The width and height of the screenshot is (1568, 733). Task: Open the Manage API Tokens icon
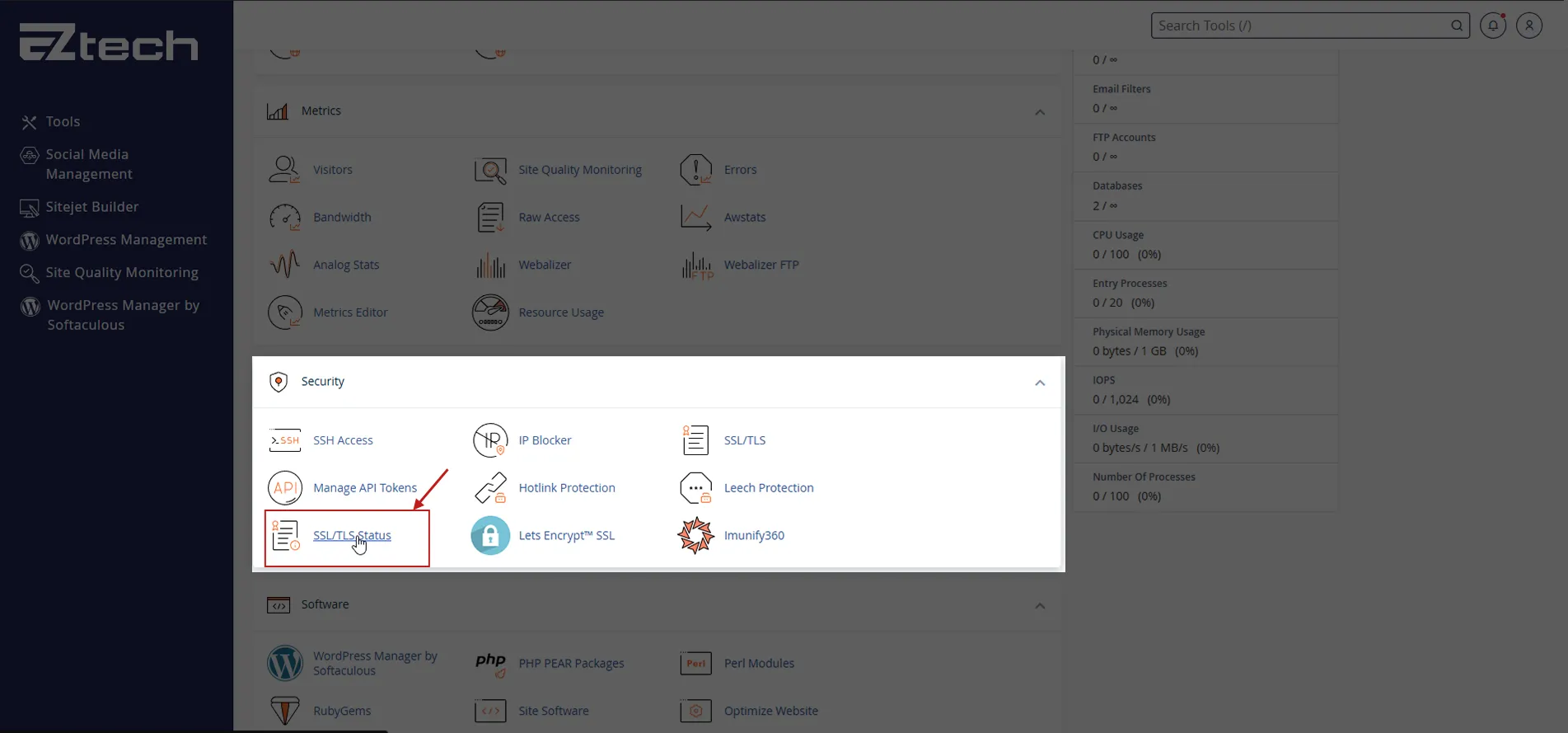click(284, 488)
